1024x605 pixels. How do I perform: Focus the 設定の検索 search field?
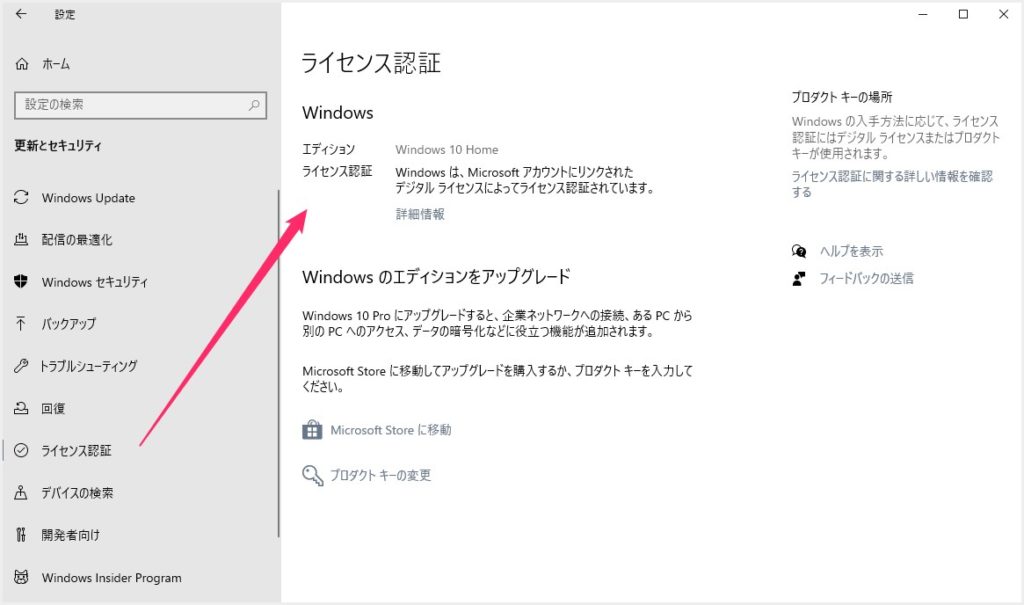pos(140,105)
